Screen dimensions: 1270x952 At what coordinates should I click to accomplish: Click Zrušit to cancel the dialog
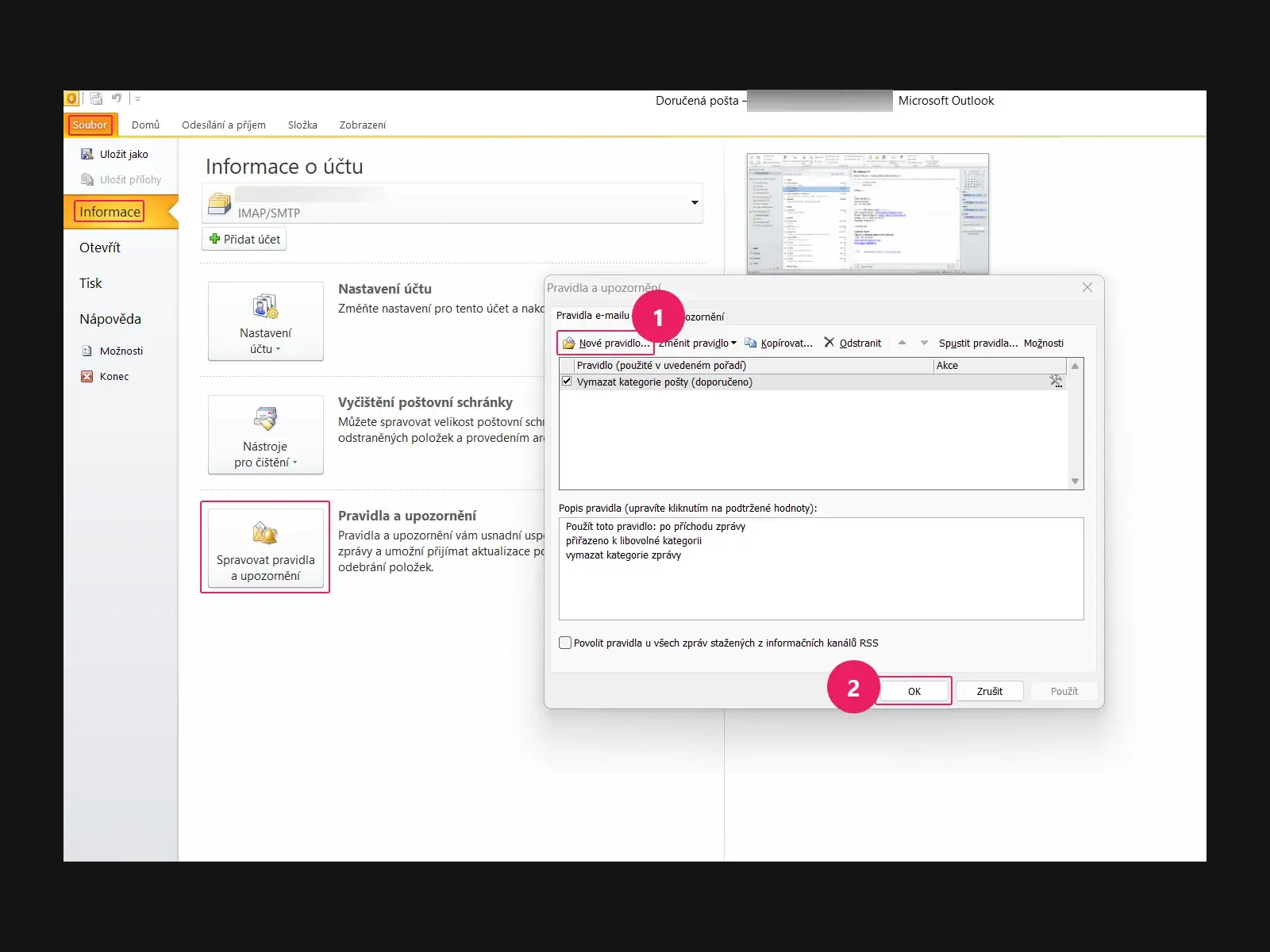click(x=990, y=691)
